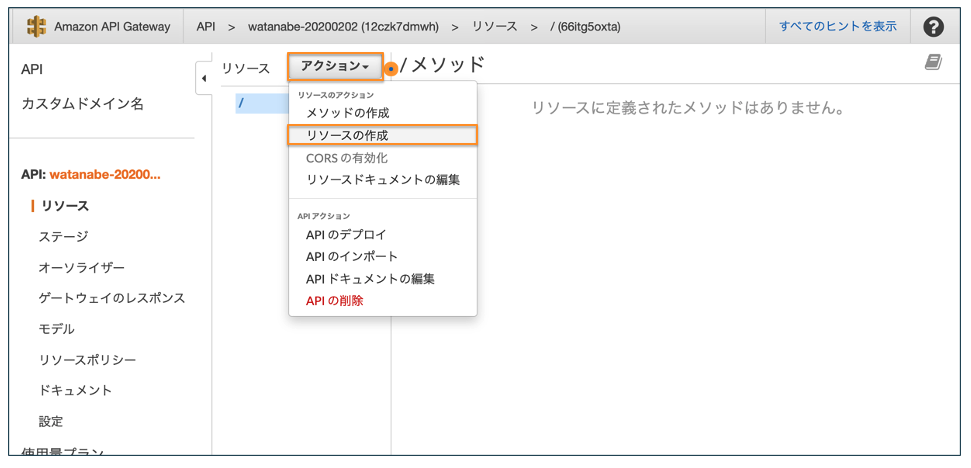
Task: Click すべてのヒントを表示 link
Action: point(838,27)
